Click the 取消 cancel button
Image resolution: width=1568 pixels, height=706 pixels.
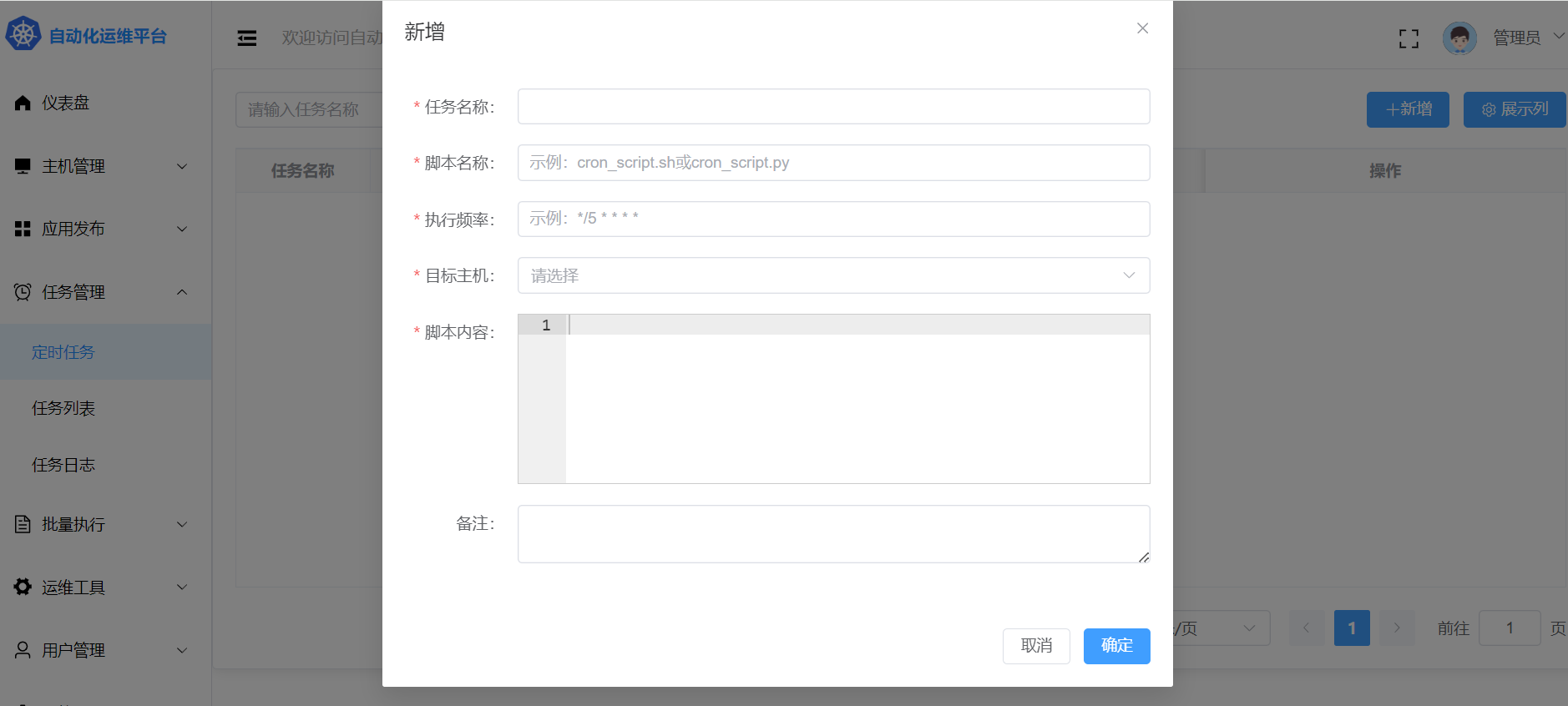click(x=1035, y=646)
